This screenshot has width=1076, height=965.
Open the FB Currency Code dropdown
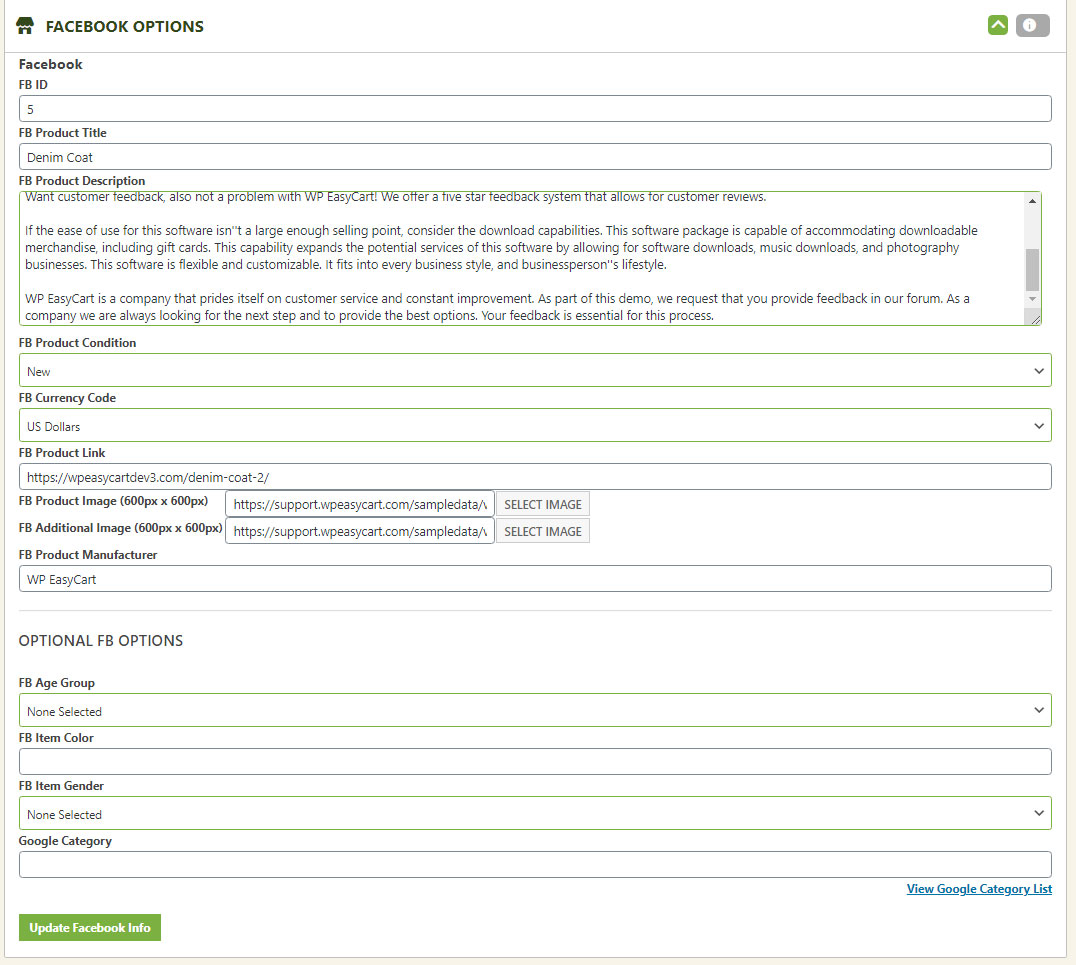535,426
